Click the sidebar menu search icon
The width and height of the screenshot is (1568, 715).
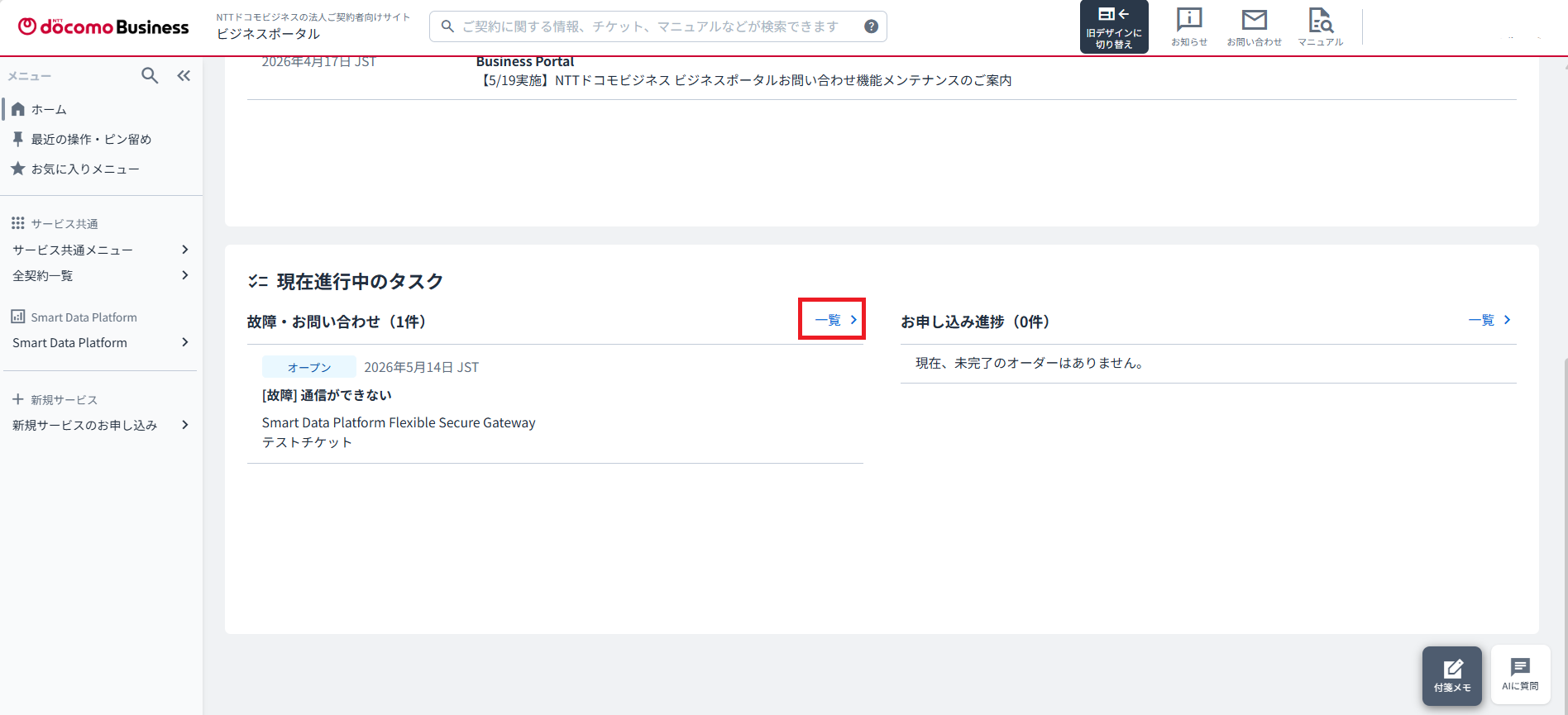point(150,76)
